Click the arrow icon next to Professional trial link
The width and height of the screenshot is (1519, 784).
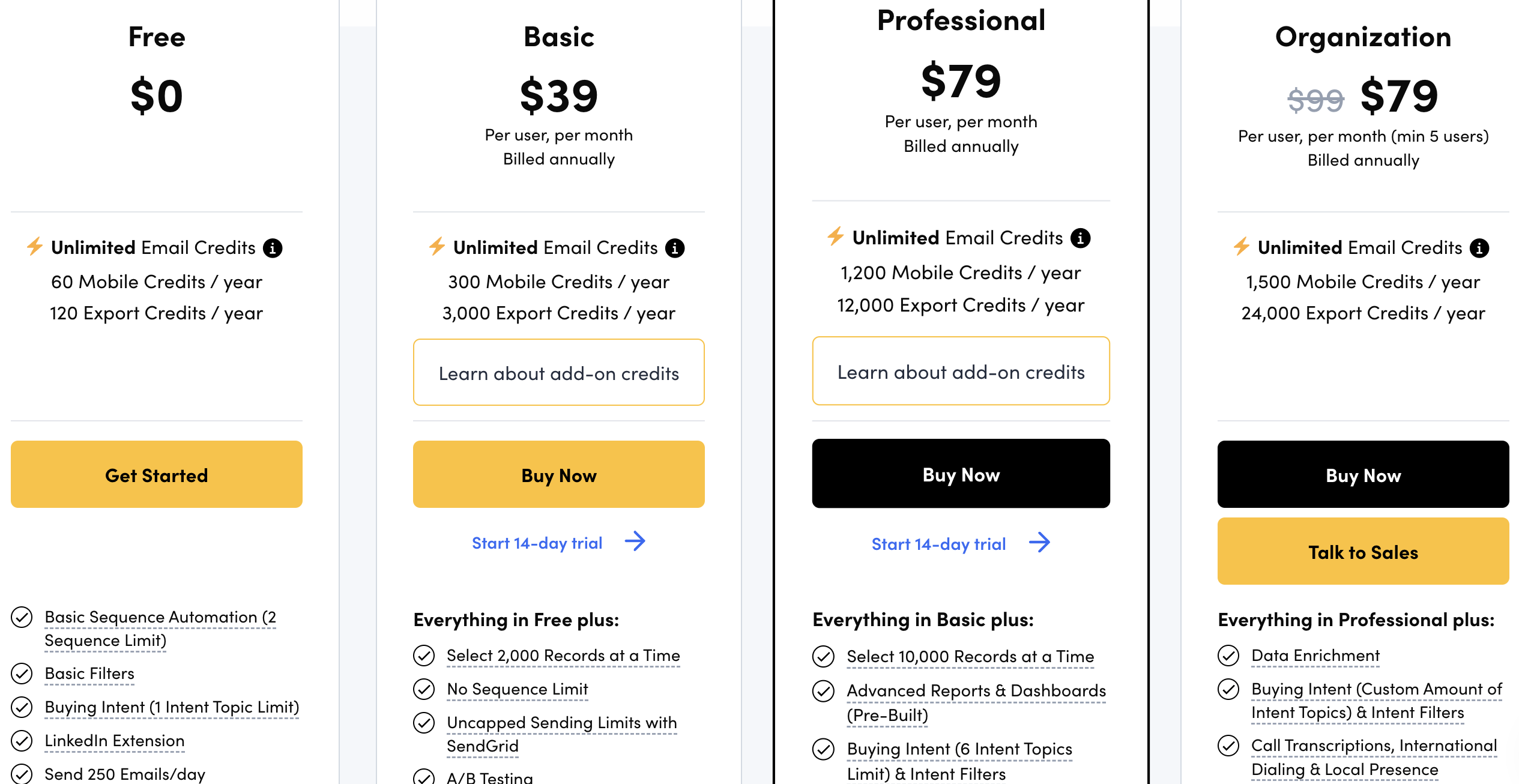(1039, 543)
